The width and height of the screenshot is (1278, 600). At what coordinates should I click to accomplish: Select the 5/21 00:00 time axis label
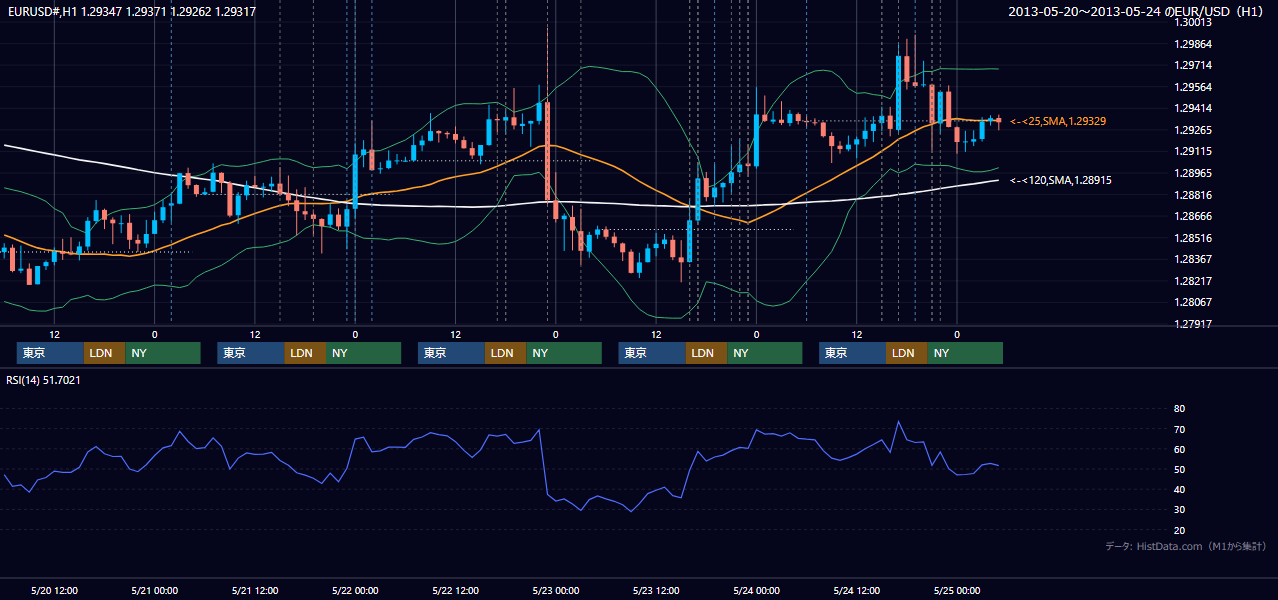[154, 590]
